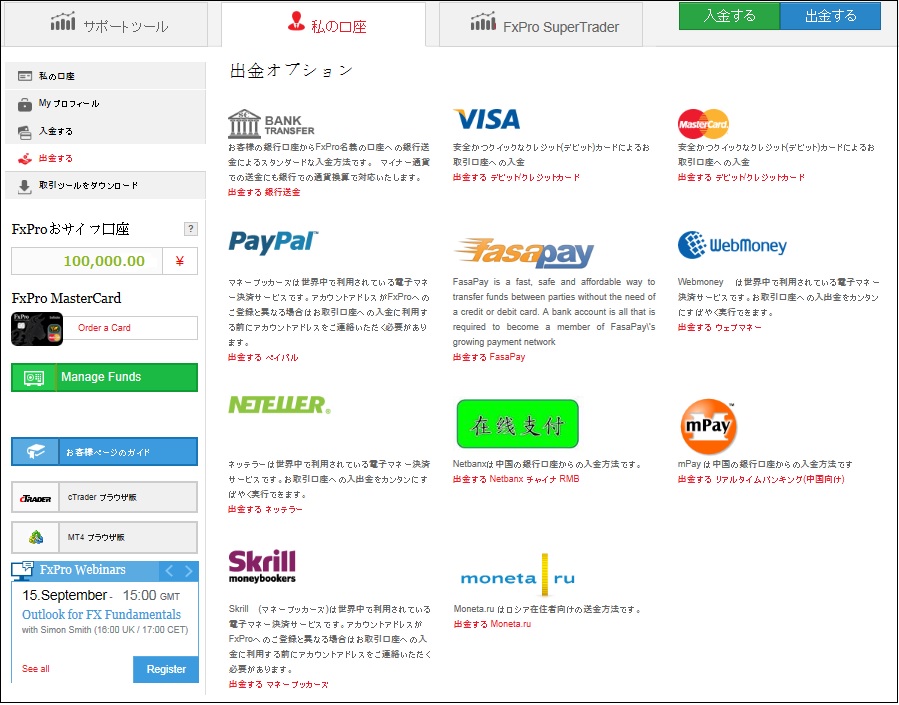Select 出金する in the sidebar menu

(105, 159)
